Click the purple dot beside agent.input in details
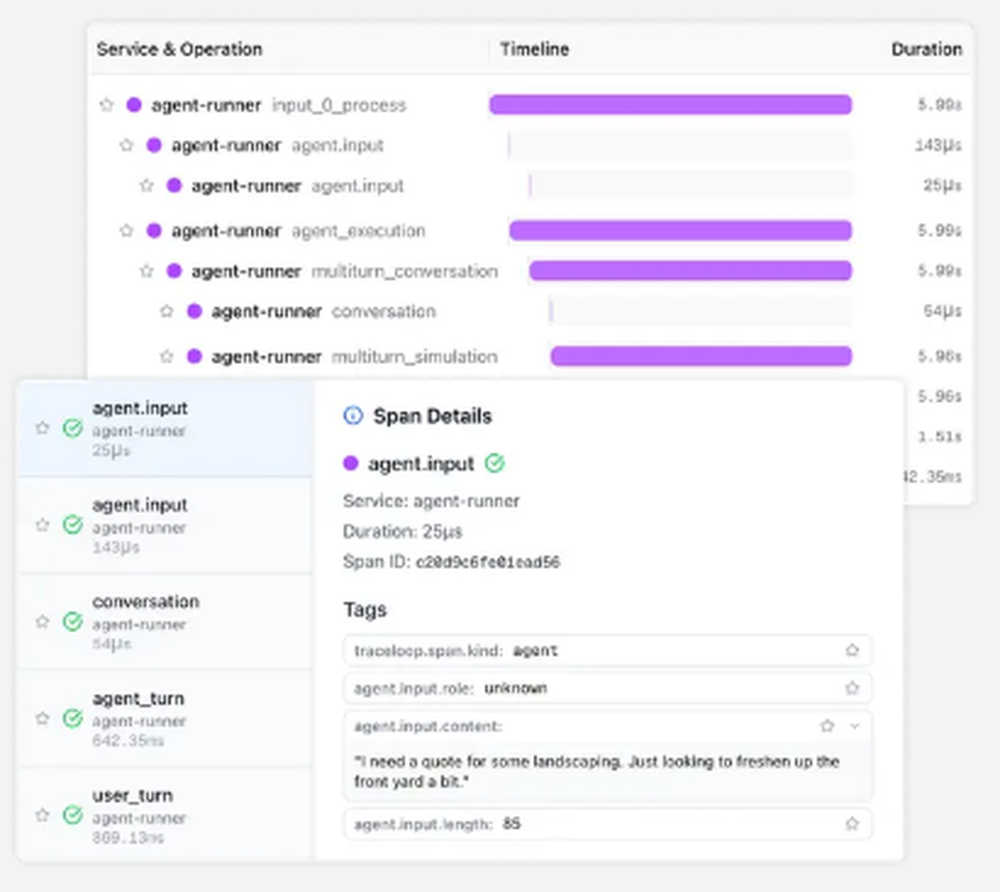Image resolution: width=1000 pixels, height=892 pixels. pos(350,463)
